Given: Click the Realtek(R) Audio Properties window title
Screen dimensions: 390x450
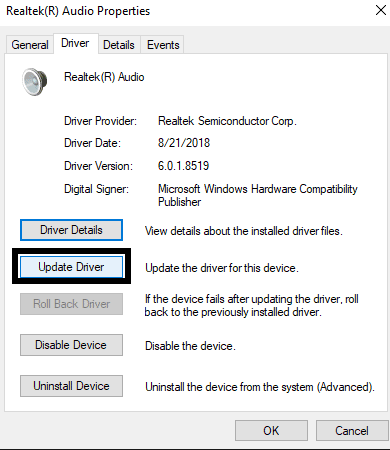Looking at the screenshot, I should coord(78,11).
